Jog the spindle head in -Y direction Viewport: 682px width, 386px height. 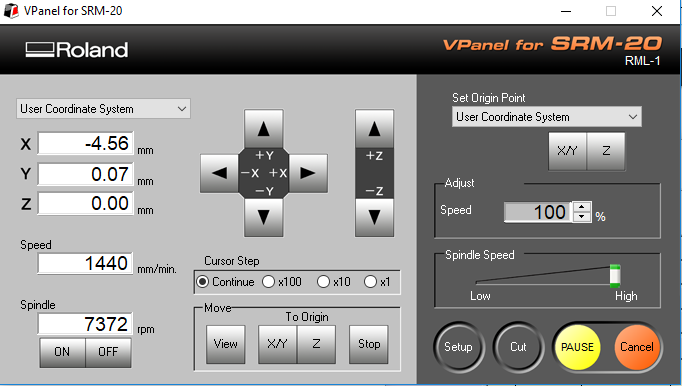264,217
